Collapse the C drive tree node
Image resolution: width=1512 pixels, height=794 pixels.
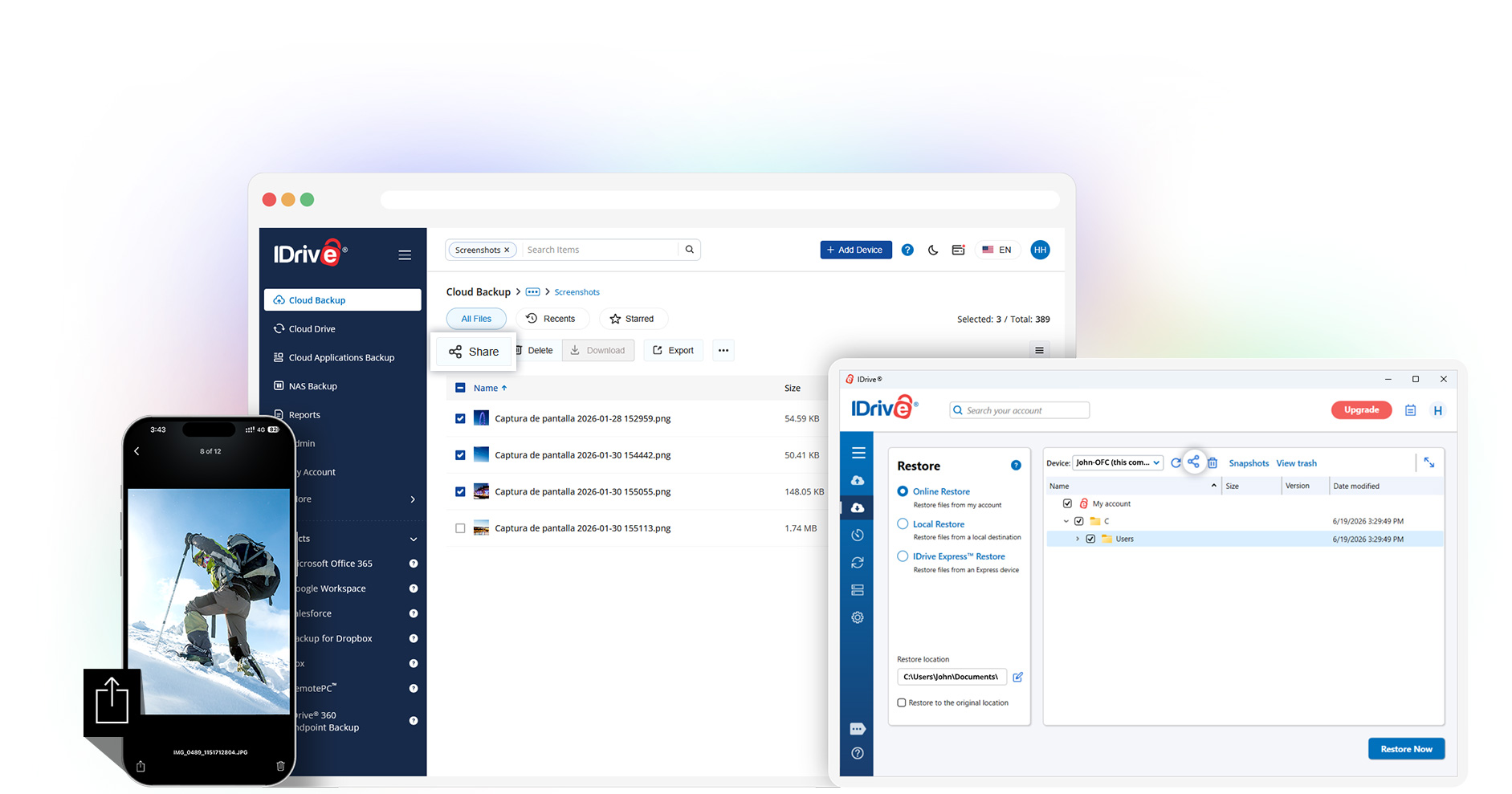click(x=1066, y=521)
